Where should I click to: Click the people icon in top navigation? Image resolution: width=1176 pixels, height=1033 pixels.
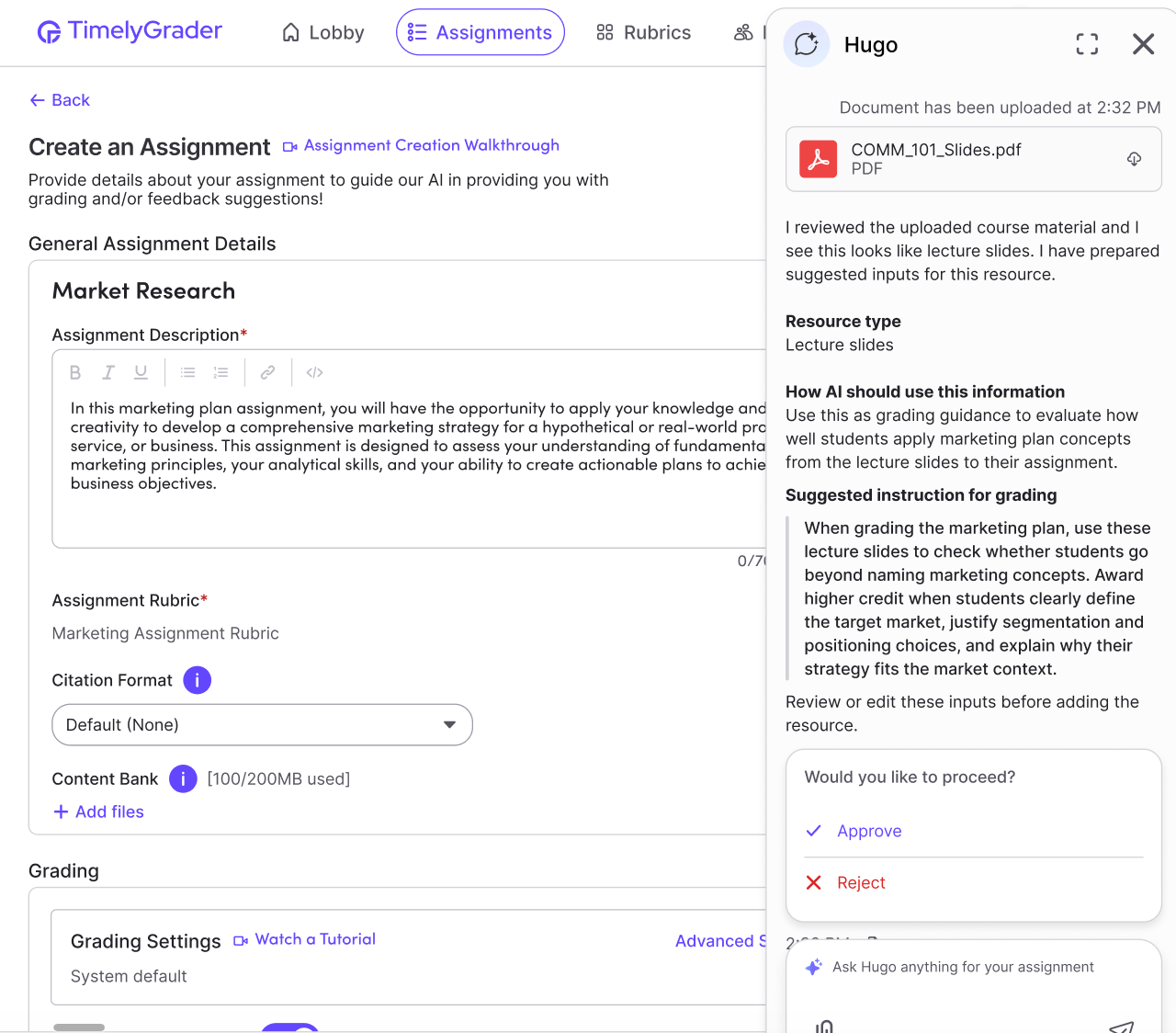point(744,32)
